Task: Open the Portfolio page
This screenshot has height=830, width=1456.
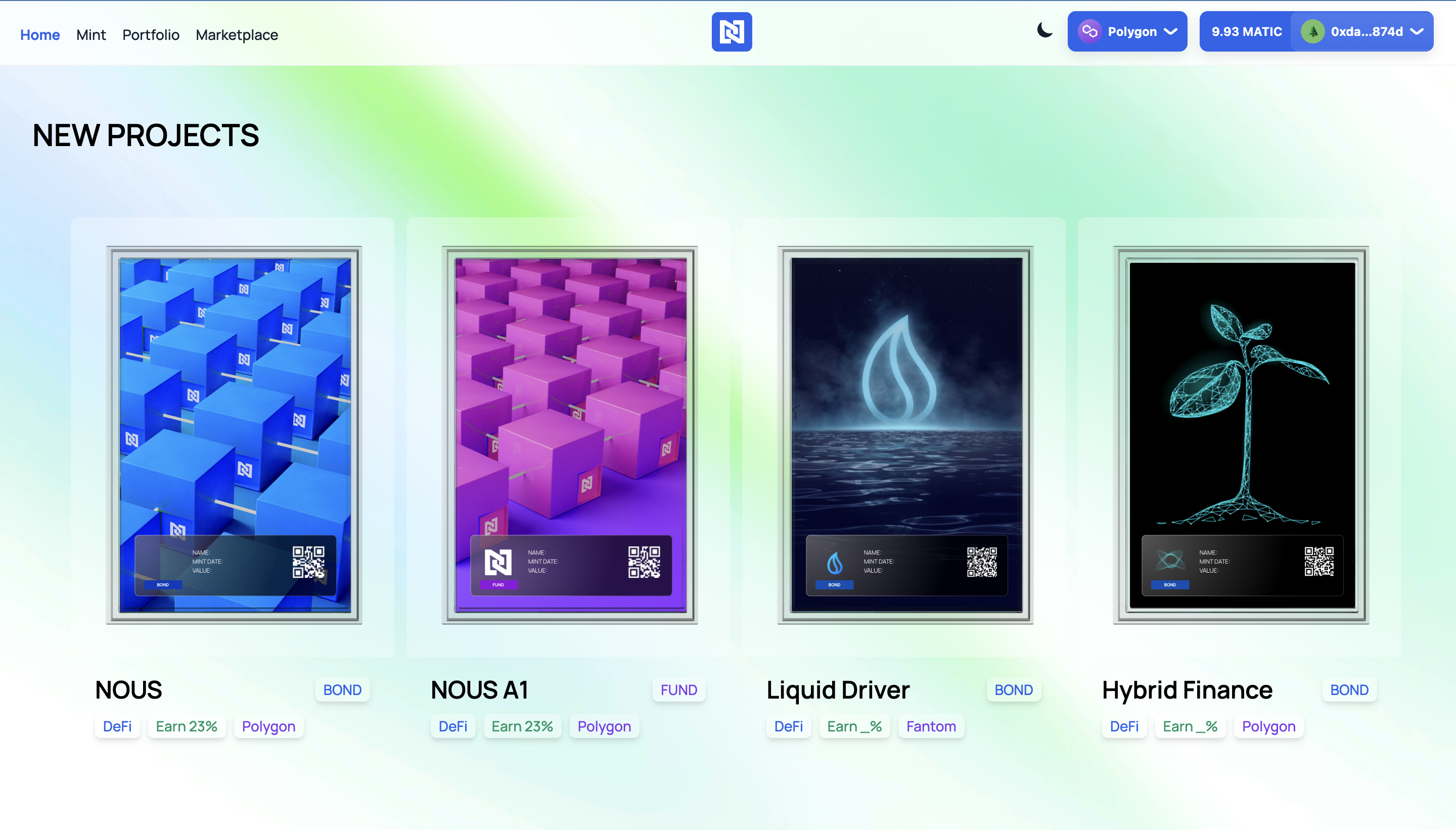Action: coord(151,35)
